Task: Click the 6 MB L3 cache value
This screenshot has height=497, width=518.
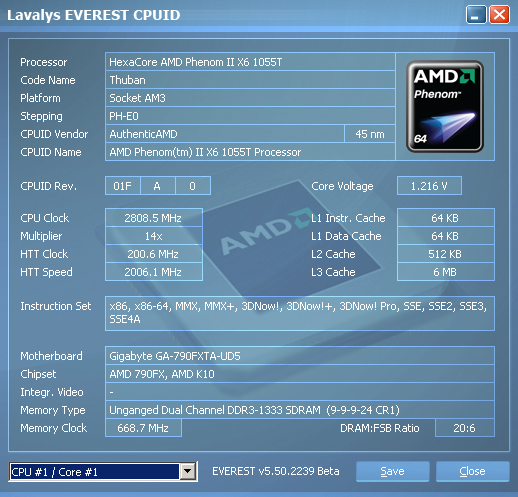Action: [x=446, y=272]
